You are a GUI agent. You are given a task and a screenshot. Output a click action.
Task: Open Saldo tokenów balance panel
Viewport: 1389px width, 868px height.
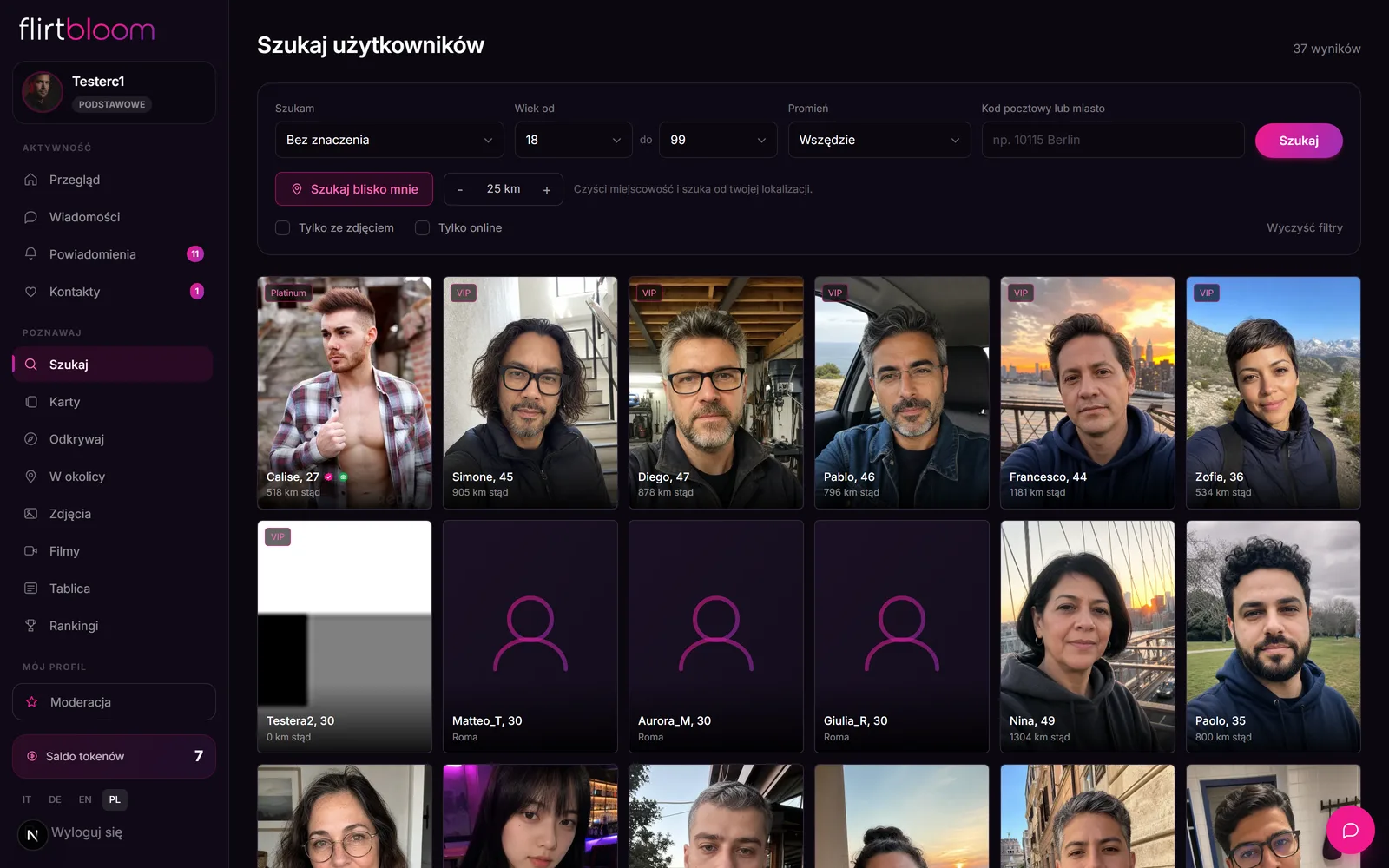tap(114, 756)
